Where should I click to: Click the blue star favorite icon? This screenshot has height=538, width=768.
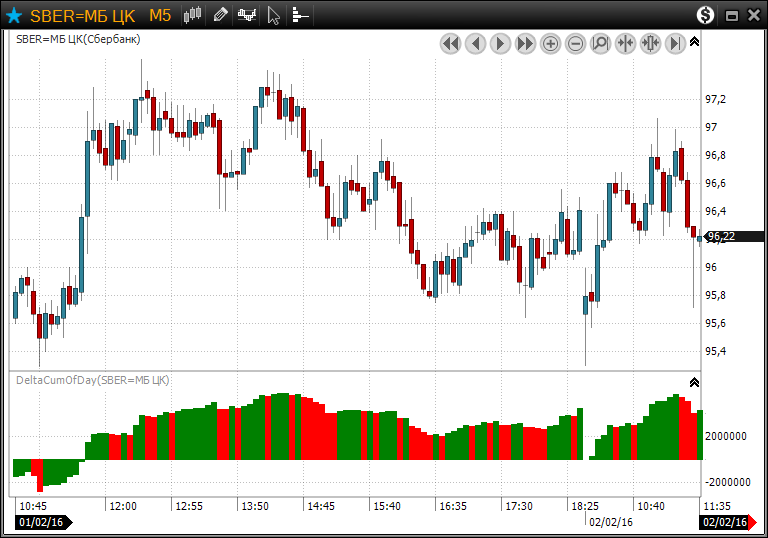(x=14, y=15)
